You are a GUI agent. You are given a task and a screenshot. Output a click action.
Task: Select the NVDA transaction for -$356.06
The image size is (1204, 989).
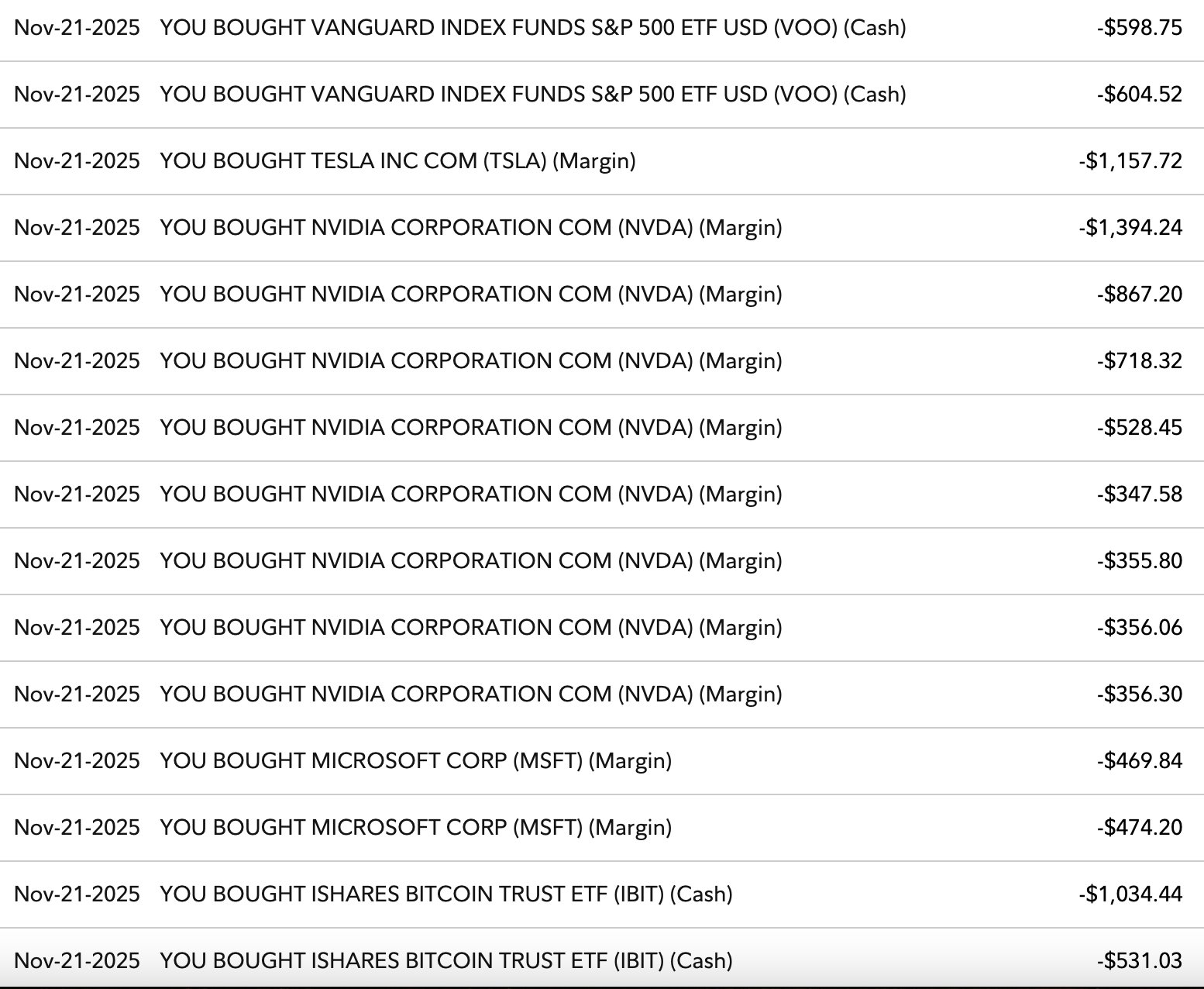(470, 628)
